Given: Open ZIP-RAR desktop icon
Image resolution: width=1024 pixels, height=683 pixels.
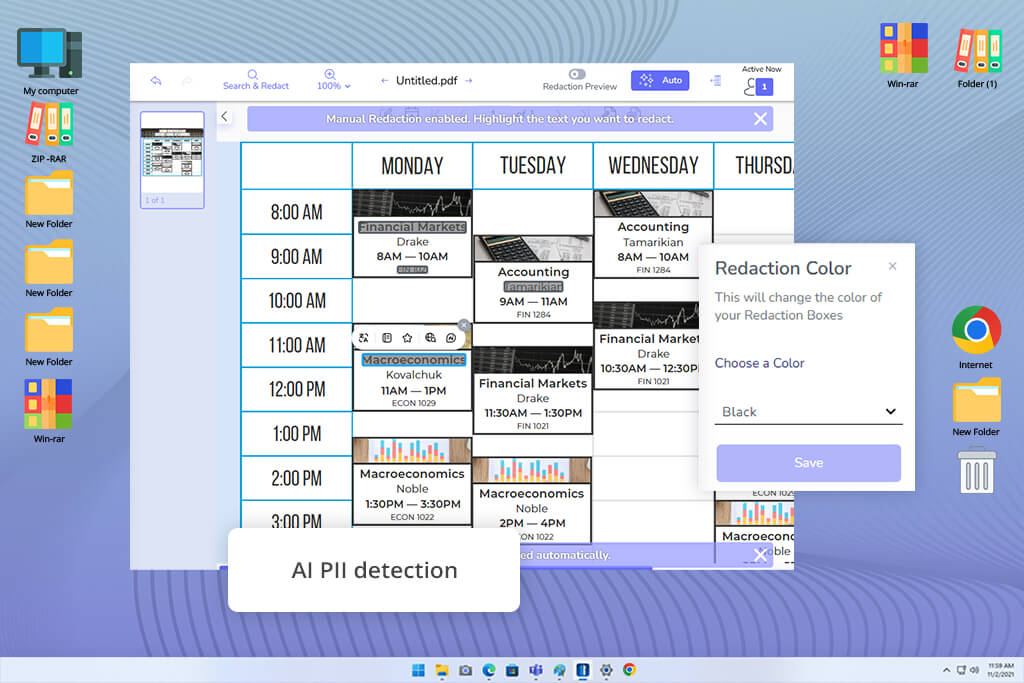Looking at the screenshot, I should (x=49, y=133).
